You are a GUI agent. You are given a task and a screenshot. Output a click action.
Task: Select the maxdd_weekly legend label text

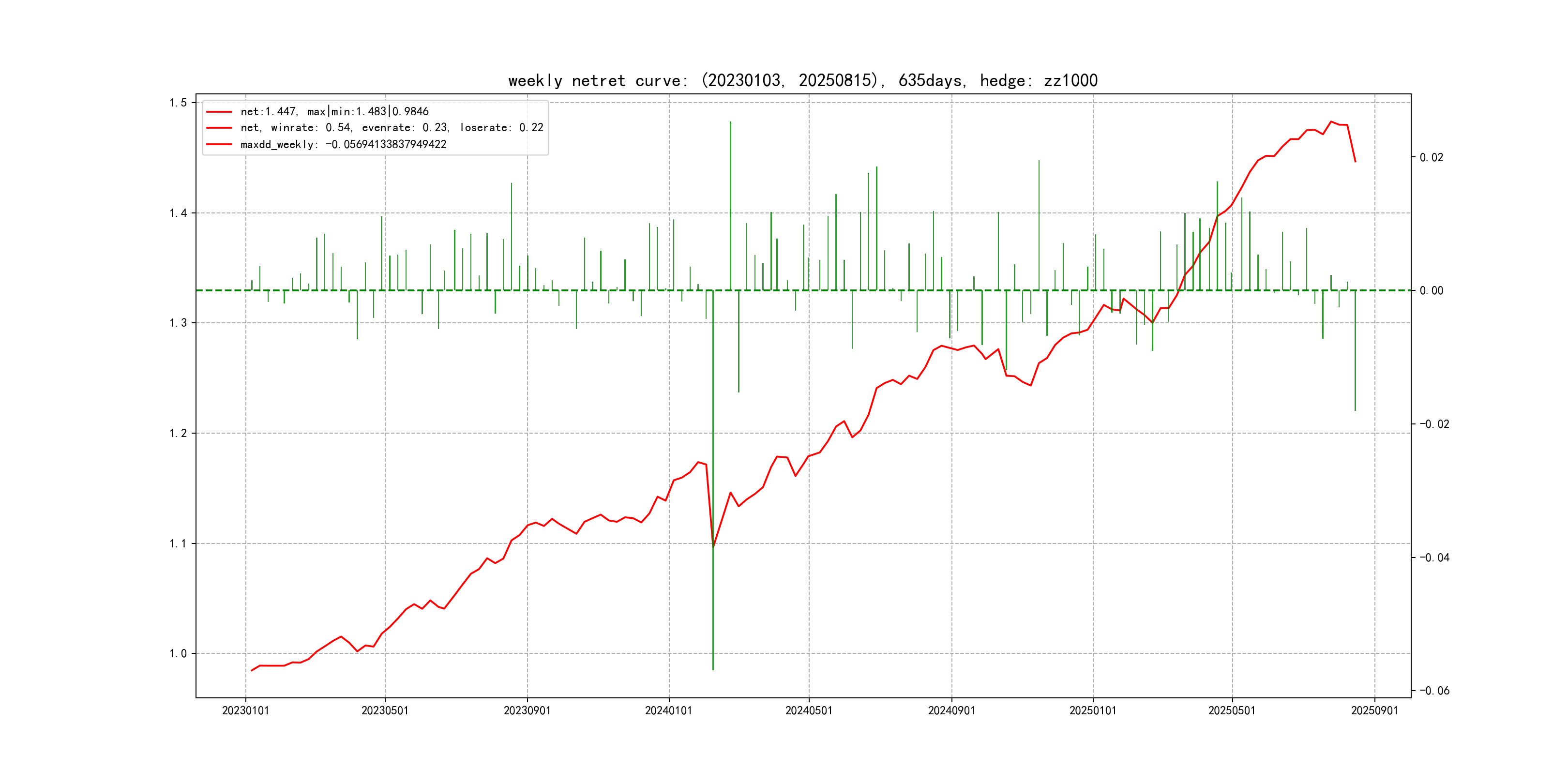tap(343, 144)
